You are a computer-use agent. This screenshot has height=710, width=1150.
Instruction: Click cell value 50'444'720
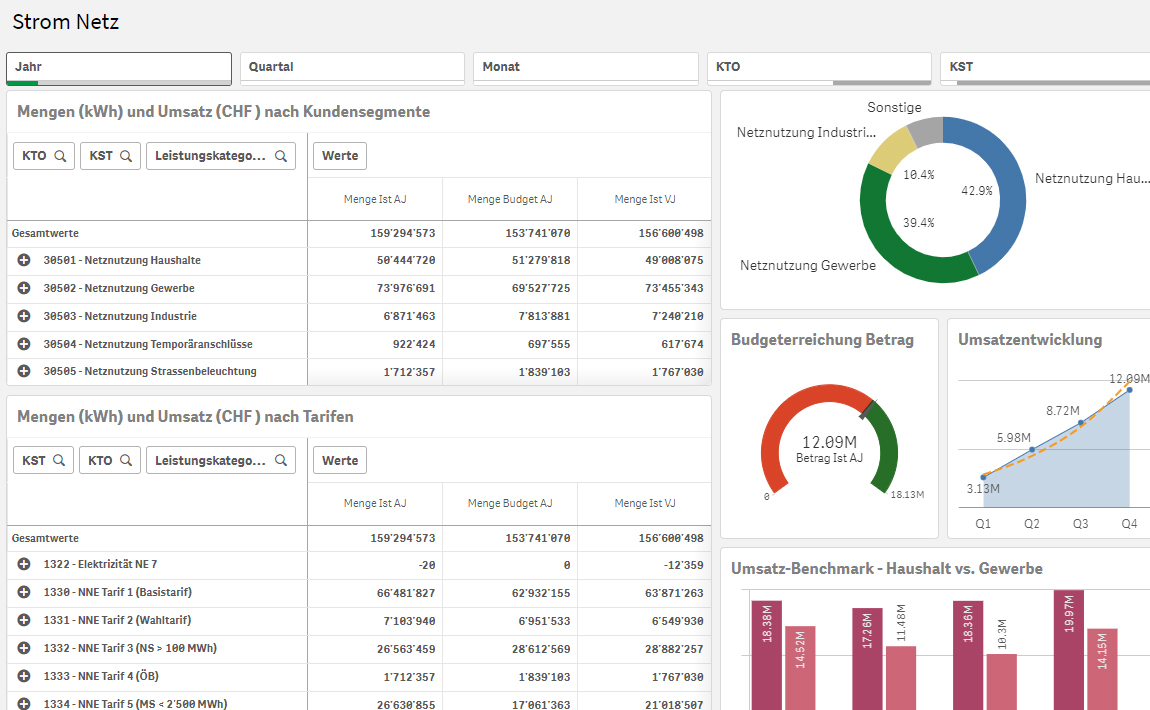(406, 260)
